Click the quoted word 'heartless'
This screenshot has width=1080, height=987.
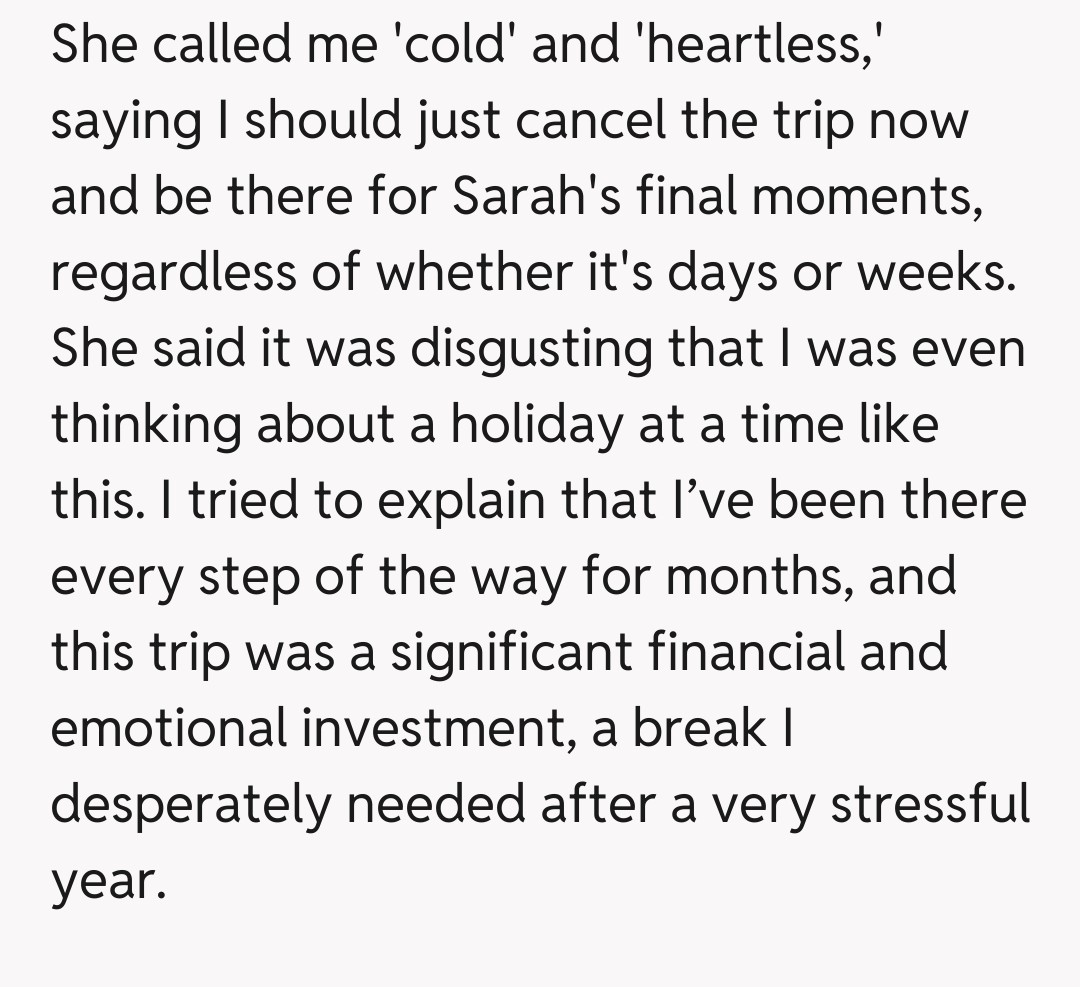point(746,46)
